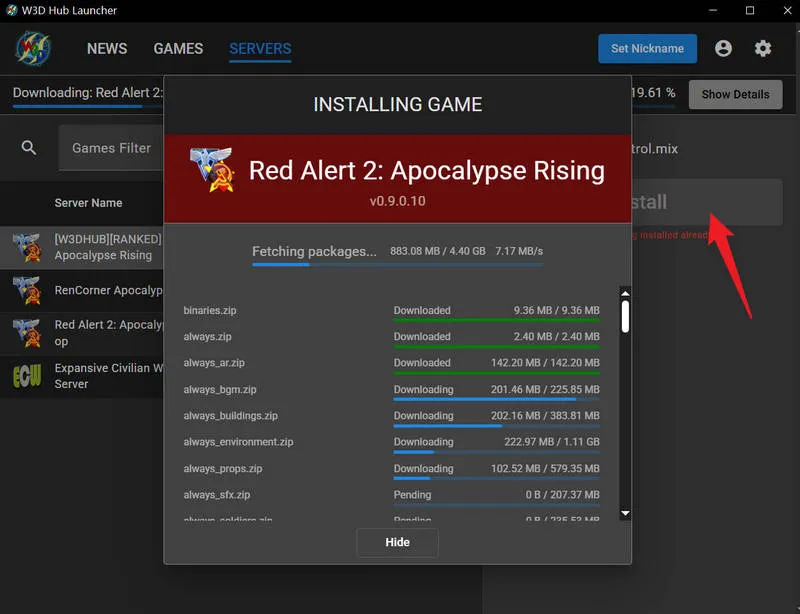Viewport: 800px width, 614px height.
Task: Click the binaries.zip file name
Action: pyautogui.click(x=210, y=310)
